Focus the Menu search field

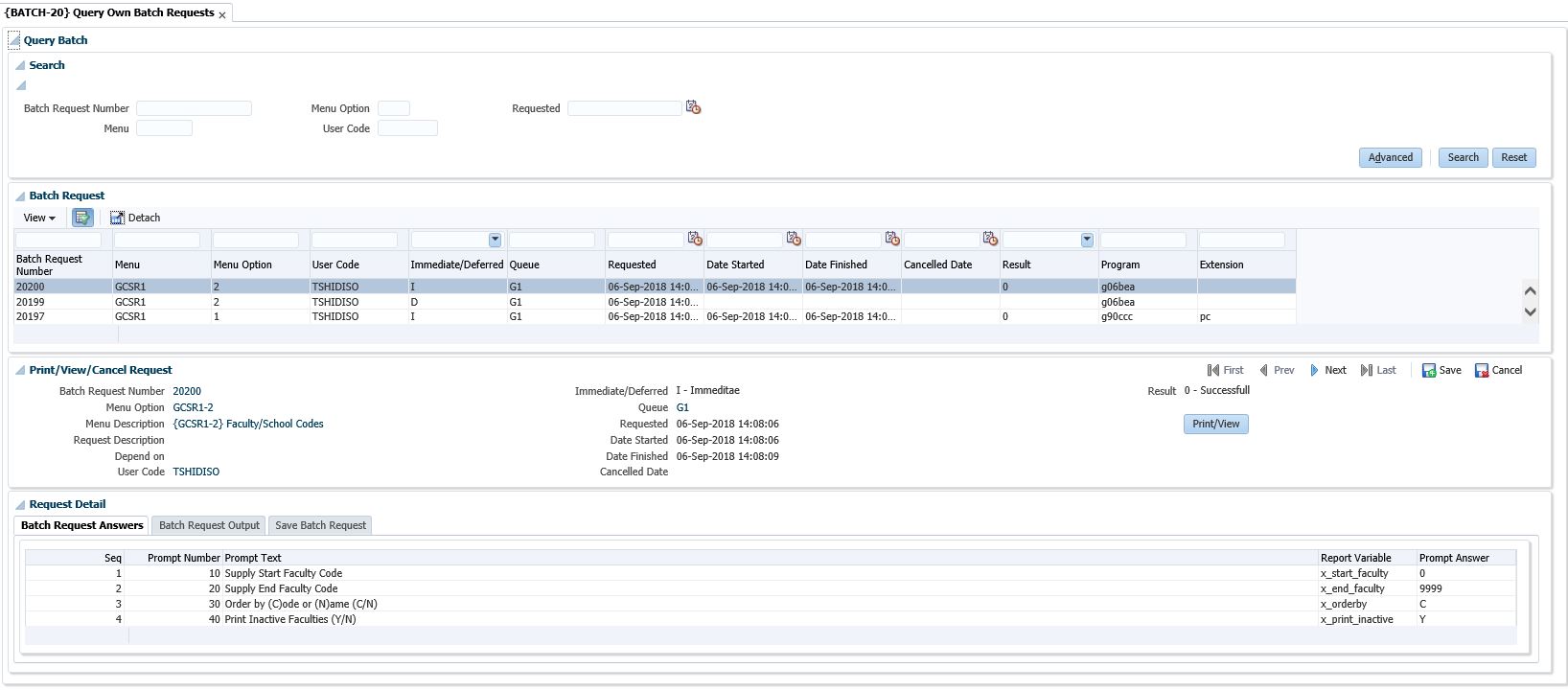[x=164, y=127]
